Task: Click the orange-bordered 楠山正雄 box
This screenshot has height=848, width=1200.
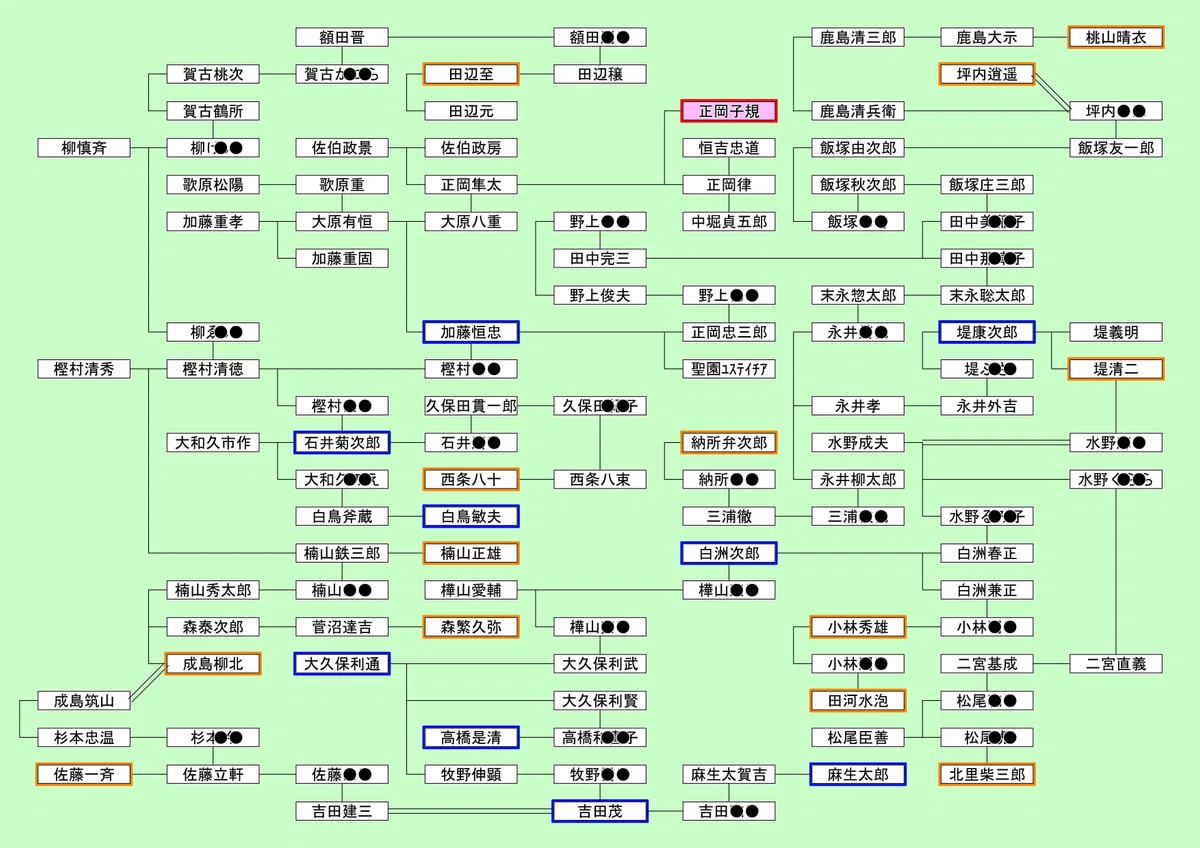Action: [471, 555]
